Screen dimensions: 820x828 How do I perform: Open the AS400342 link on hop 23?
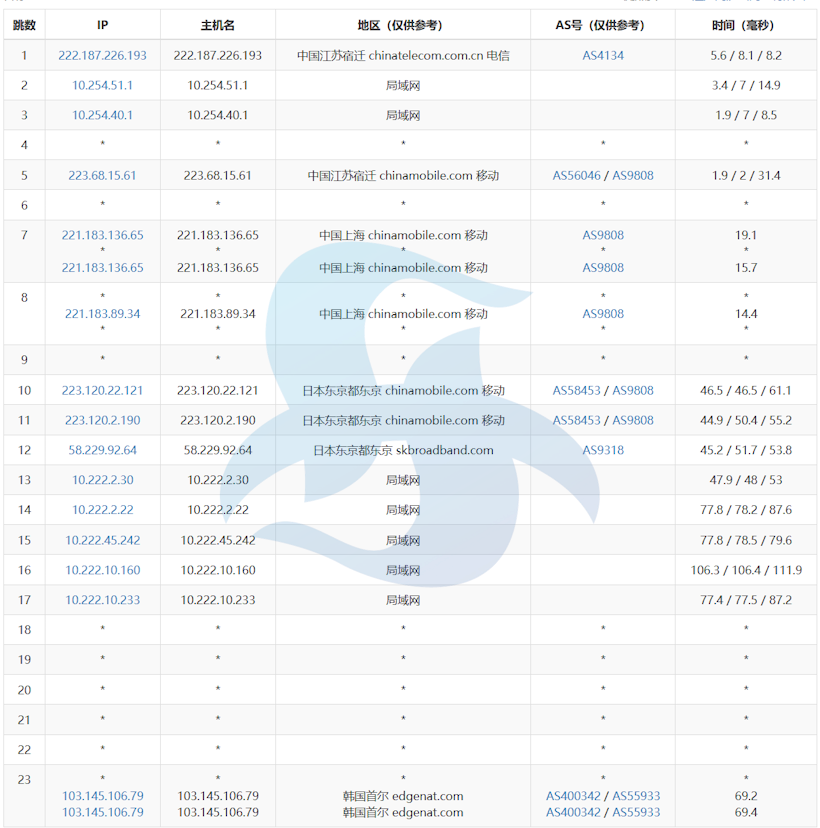coord(571,796)
